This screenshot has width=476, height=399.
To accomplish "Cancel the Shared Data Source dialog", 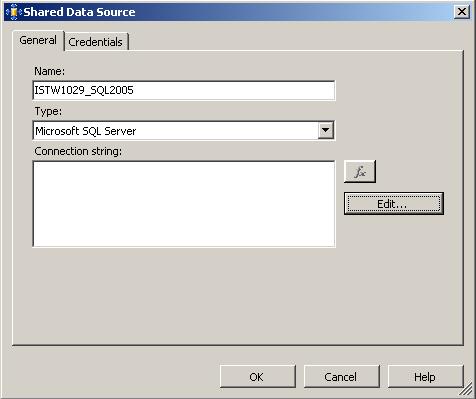I will point(342,377).
